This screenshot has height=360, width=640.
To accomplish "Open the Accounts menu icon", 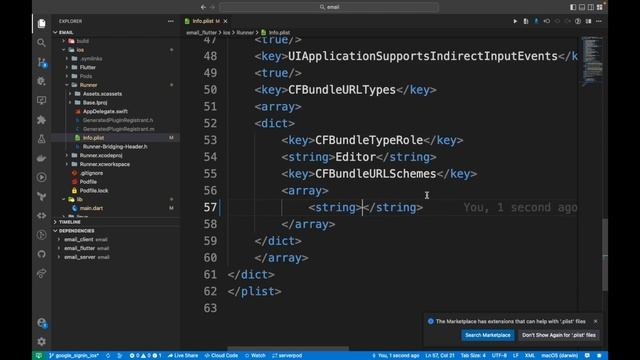I will tap(42, 323).
